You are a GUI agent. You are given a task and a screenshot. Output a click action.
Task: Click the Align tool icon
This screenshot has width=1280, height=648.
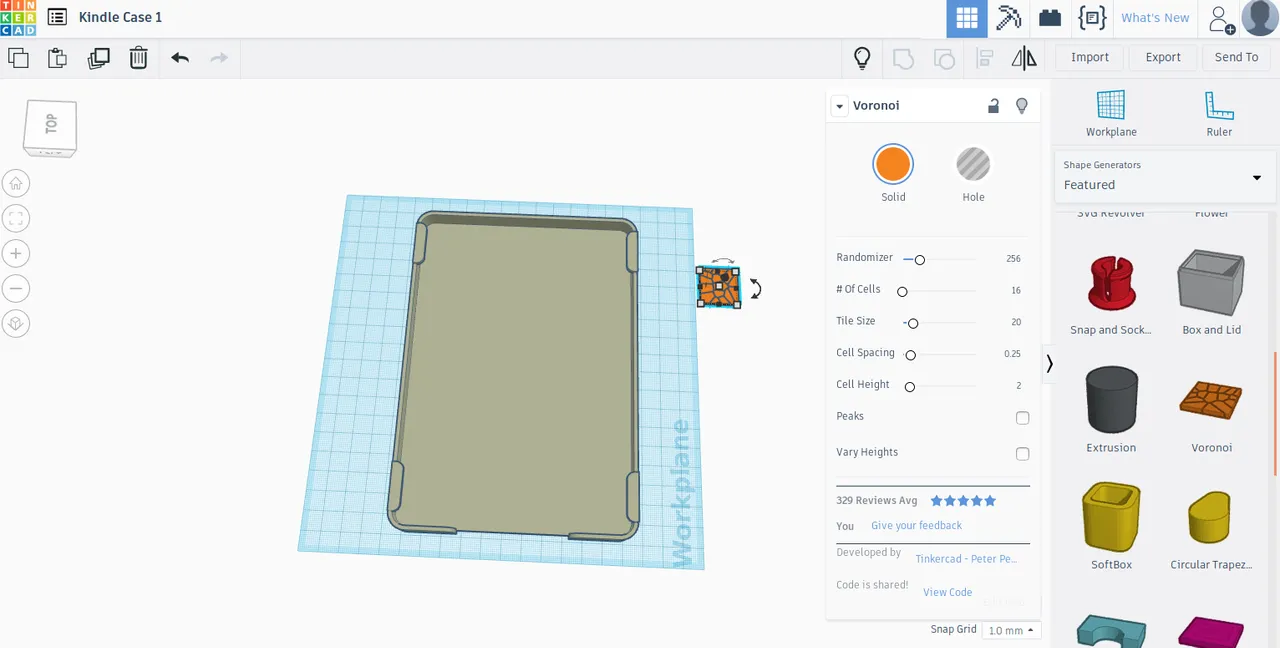pos(984,58)
